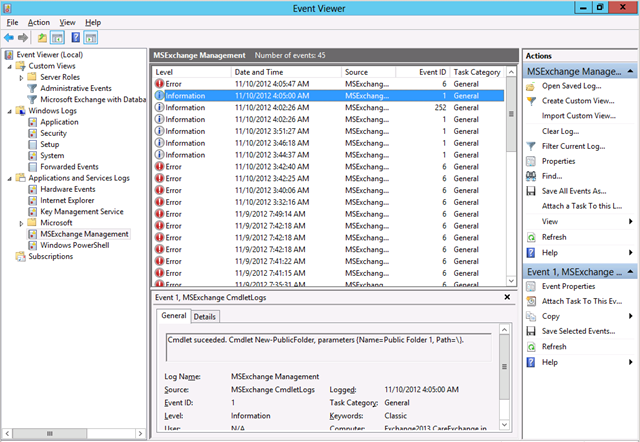
Task: Click Clear Log action link
Action: (560, 131)
